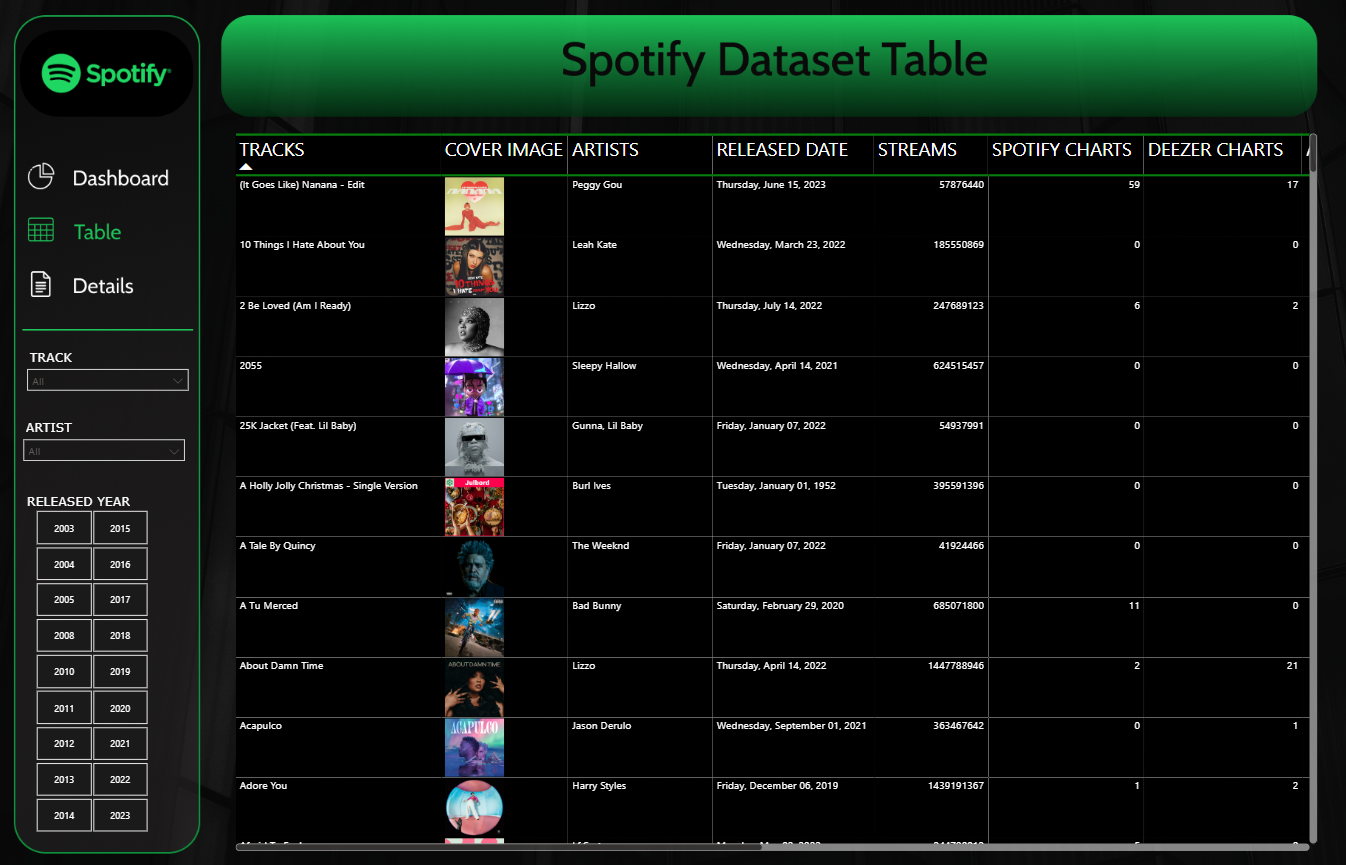1346x865 pixels.
Task: Toggle the 2018 released year filter
Action: click(x=120, y=636)
